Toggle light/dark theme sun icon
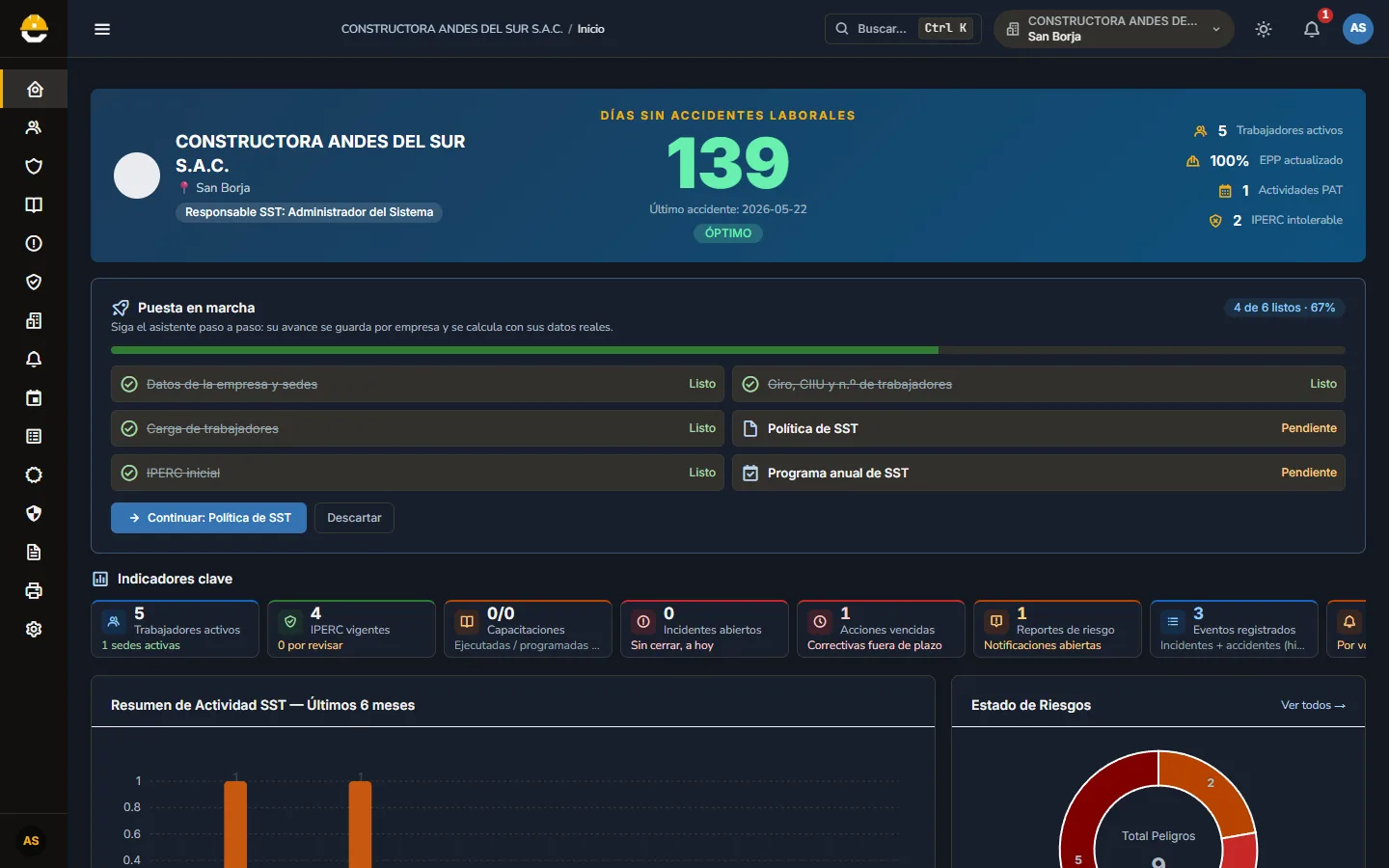Viewport: 1389px width, 868px height. (x=1264, y=29)
